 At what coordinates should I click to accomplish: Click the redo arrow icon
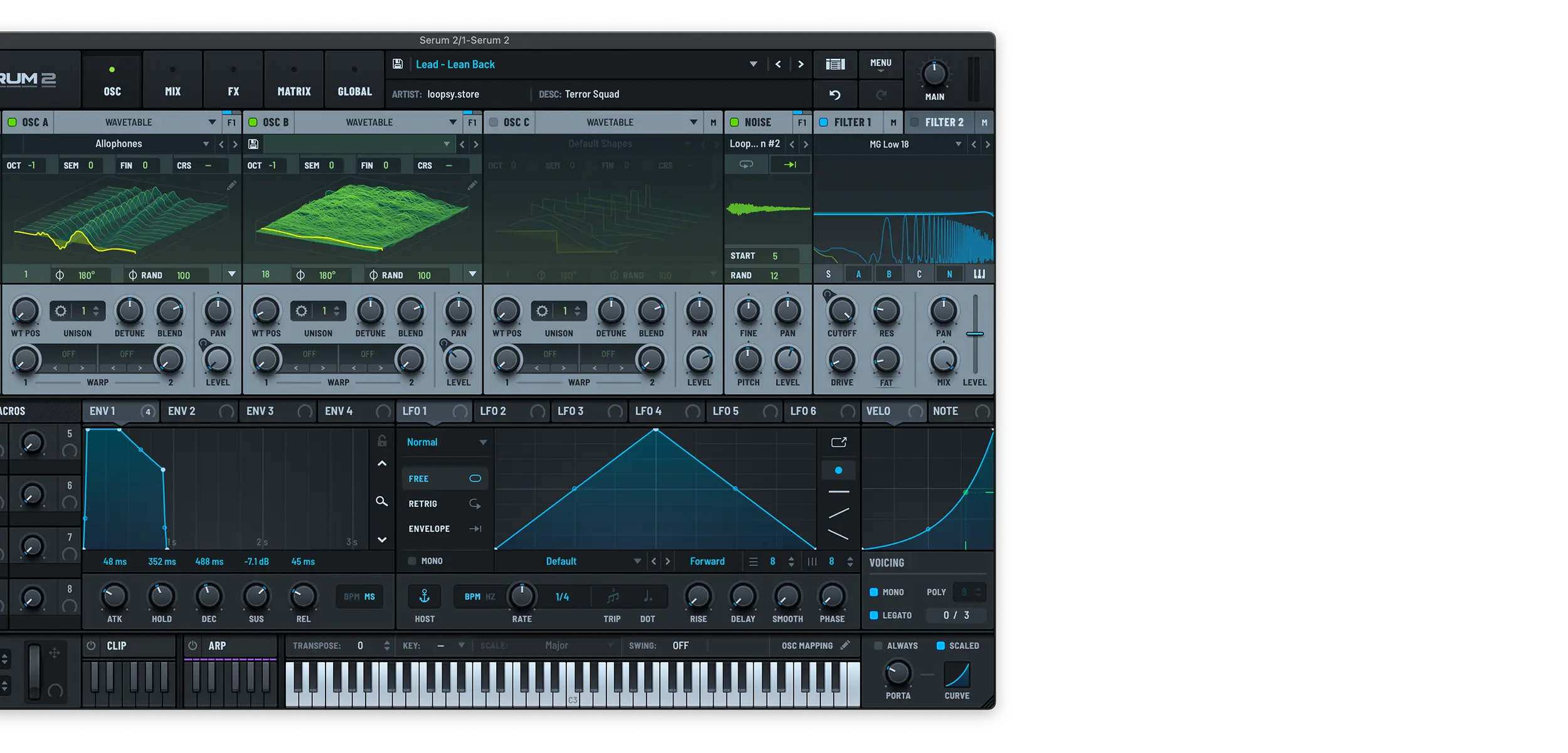(881, 95)
